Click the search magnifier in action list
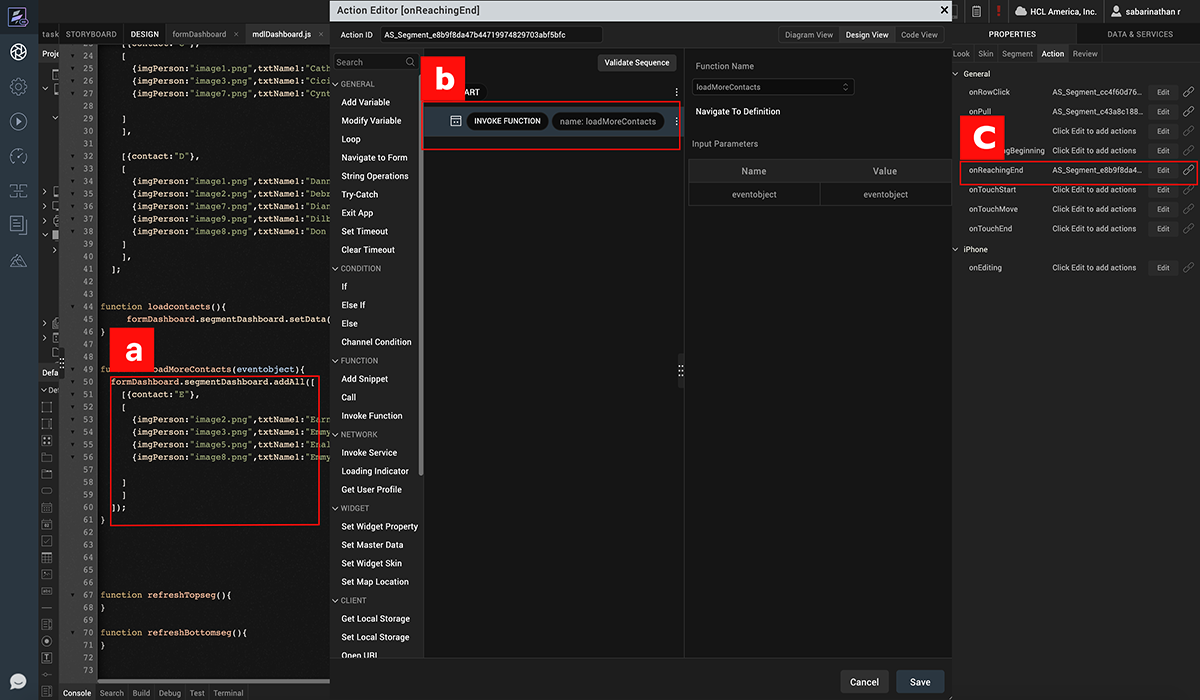This screenshot has width=1200, height=700. click(x=410, y=62)
